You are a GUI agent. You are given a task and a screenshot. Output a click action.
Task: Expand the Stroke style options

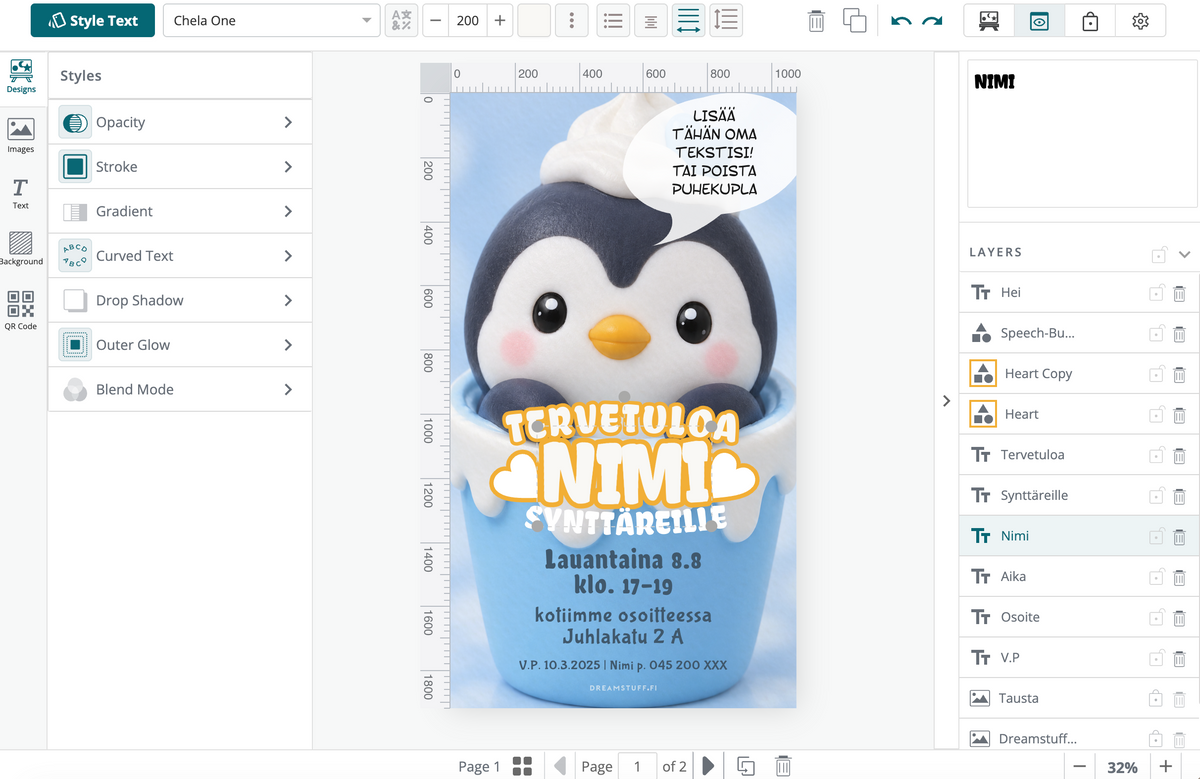(x=180, y=167)
